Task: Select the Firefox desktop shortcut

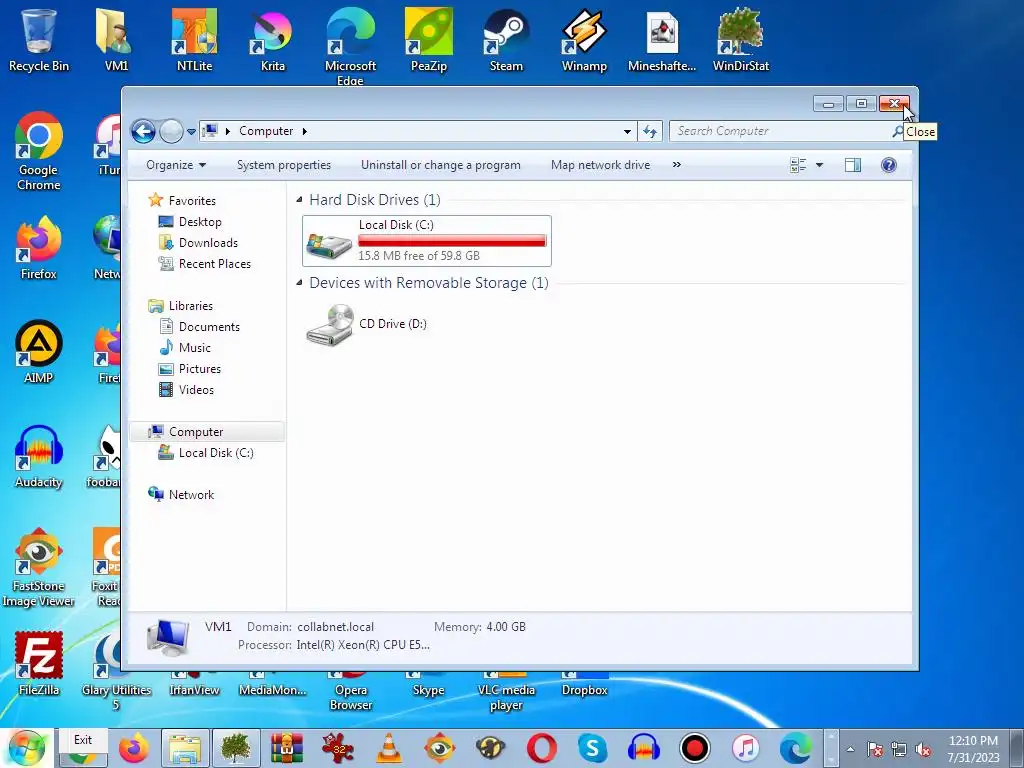Action: click(39, 248)
